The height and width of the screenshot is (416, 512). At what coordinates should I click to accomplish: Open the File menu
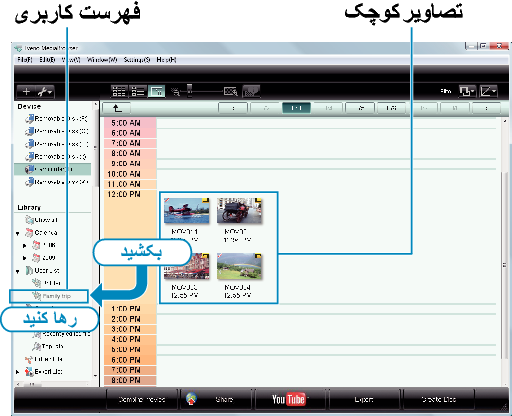[x=24, y=60]
